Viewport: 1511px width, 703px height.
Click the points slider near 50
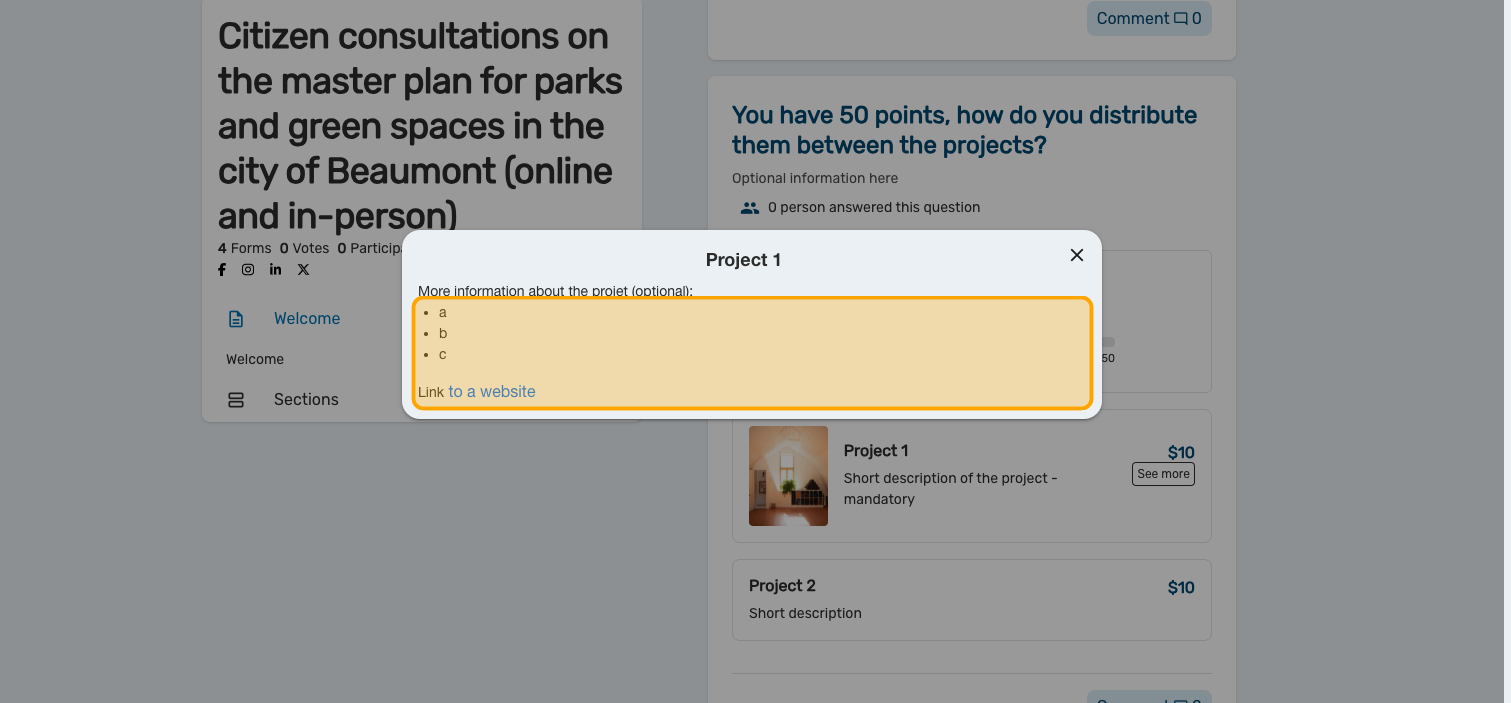tap(1108, 342)
